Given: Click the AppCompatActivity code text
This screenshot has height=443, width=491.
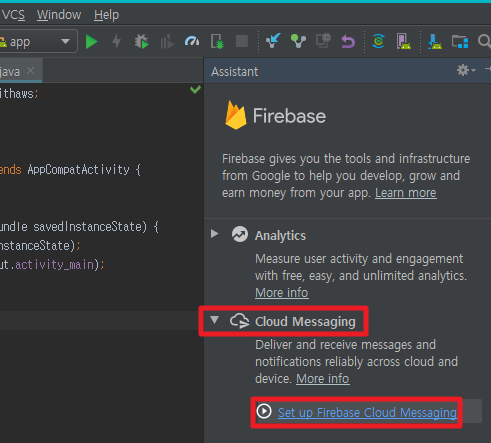Looking at the screenshot, I should [x=78, y=170].
